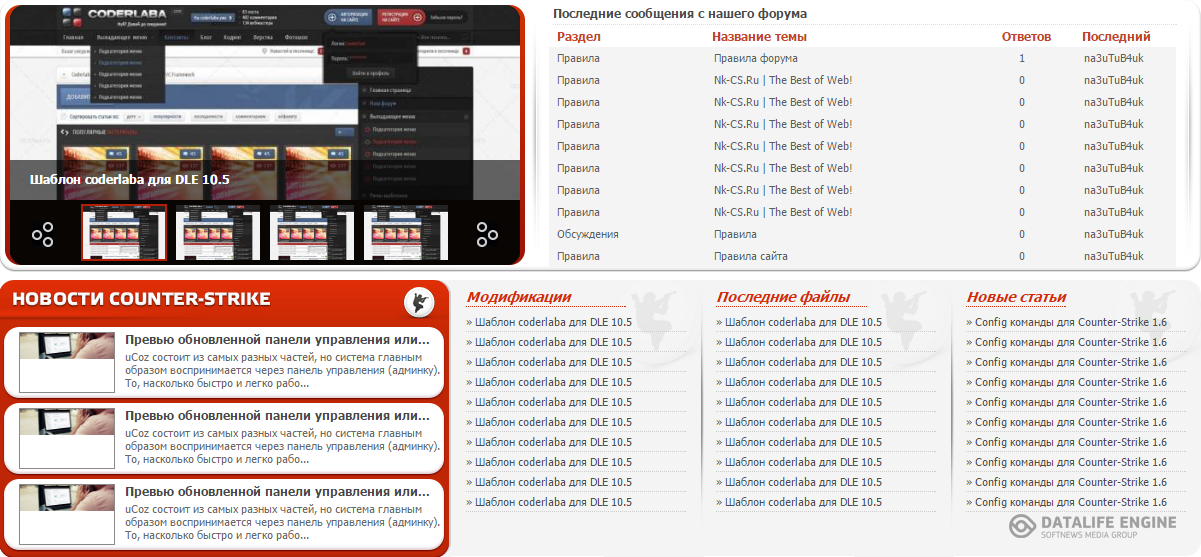Click the reply count '1' for Правила форума

[1022, 58]
